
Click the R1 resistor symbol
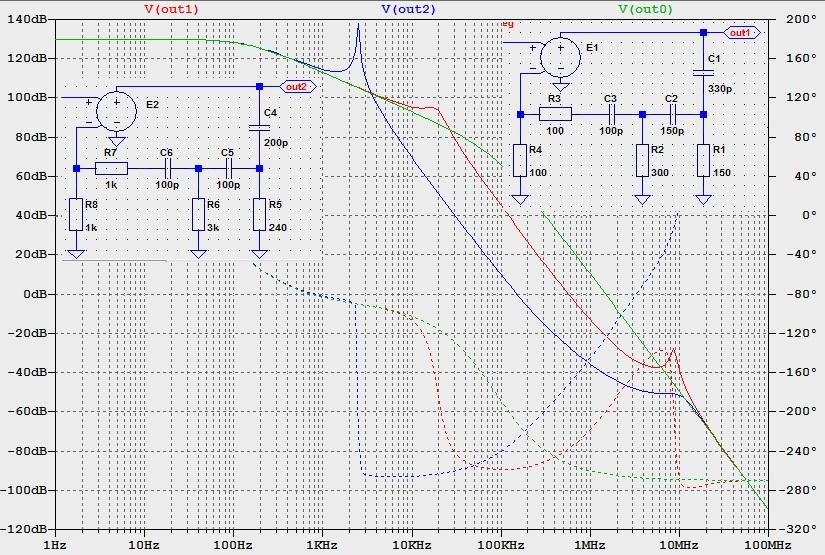click(x=703, y=160)
